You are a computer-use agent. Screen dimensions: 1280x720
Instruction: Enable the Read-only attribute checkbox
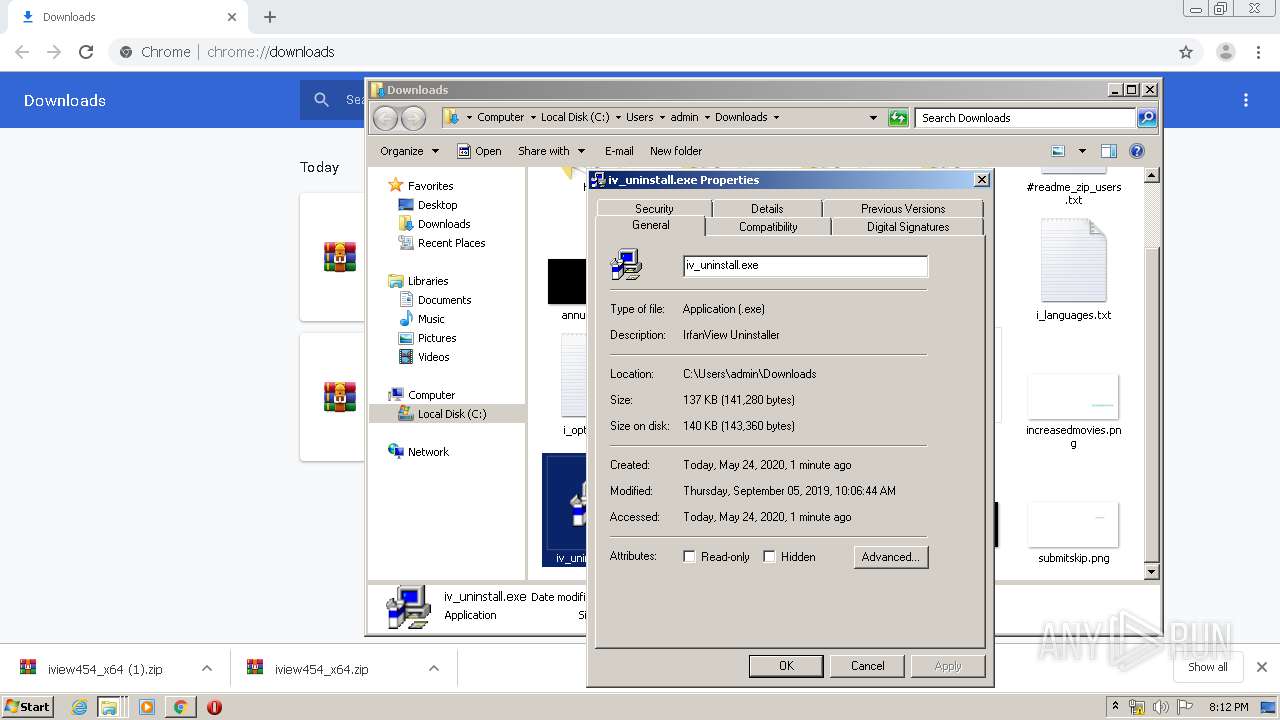point(689,557)
